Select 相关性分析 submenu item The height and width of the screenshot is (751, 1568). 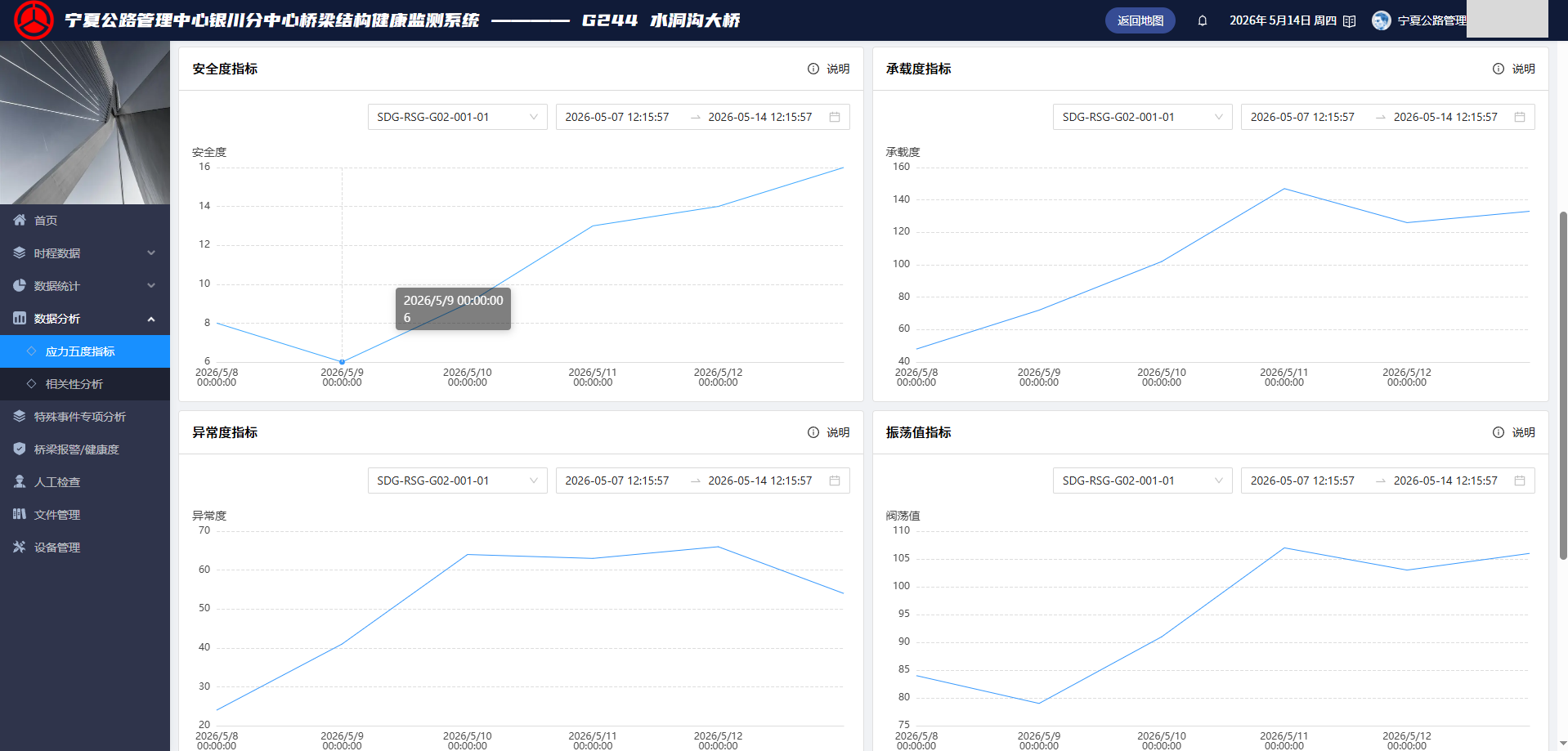pos(85,384)
